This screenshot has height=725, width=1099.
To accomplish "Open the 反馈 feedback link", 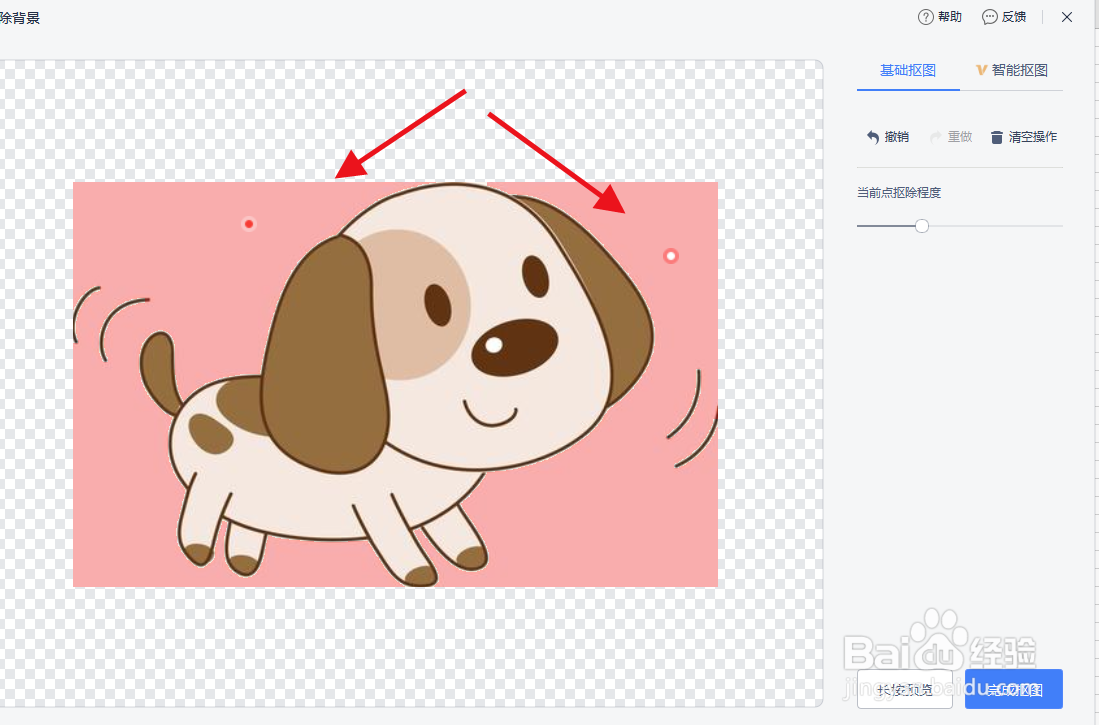I will pos(1004,17).
